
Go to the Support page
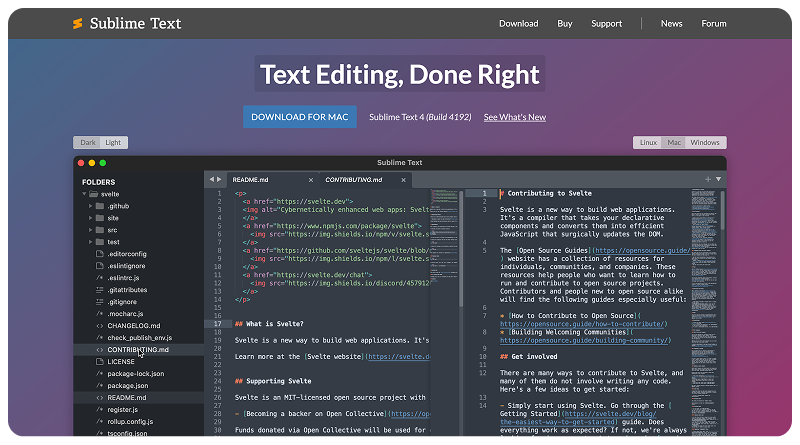[606, 23]
